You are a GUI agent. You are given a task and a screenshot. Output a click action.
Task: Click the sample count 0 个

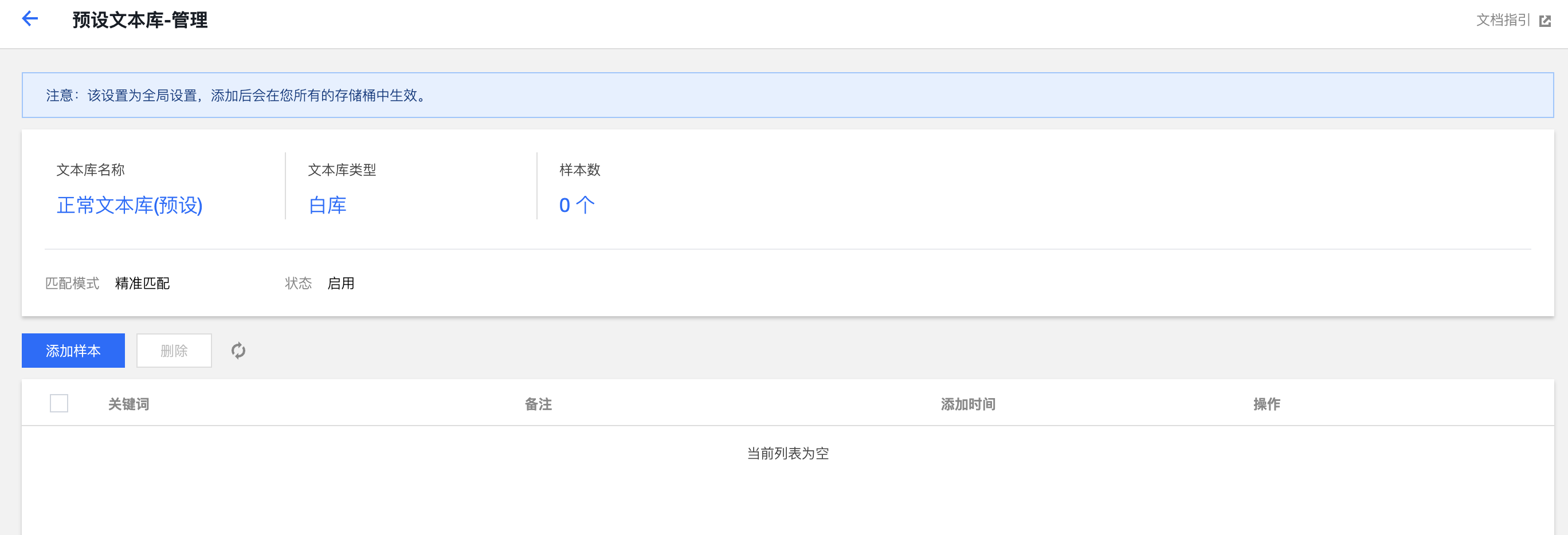[577, 206]
